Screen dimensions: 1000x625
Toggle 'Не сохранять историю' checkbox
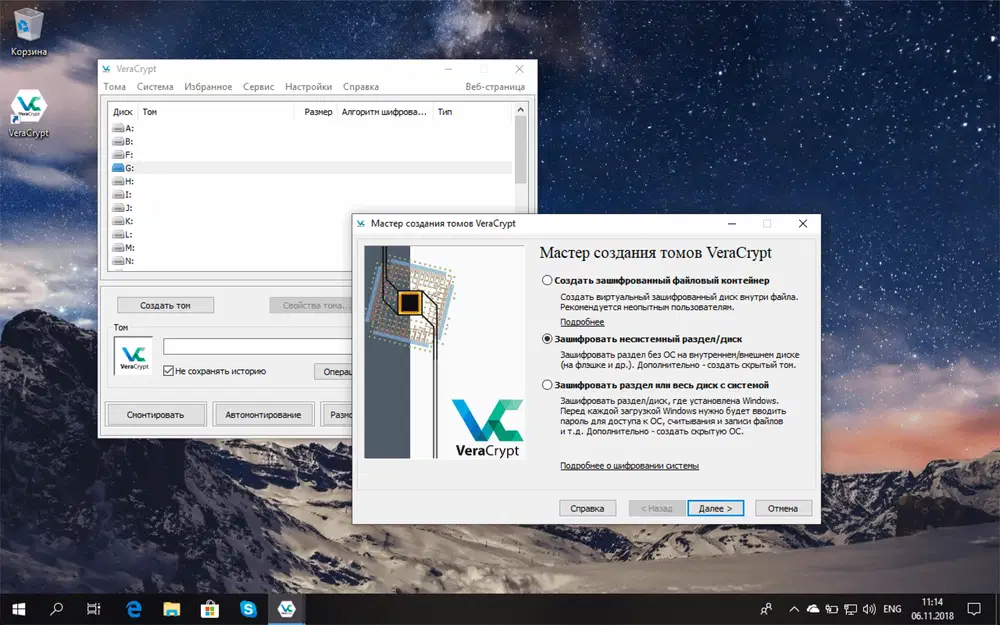(x=168, y=371)
